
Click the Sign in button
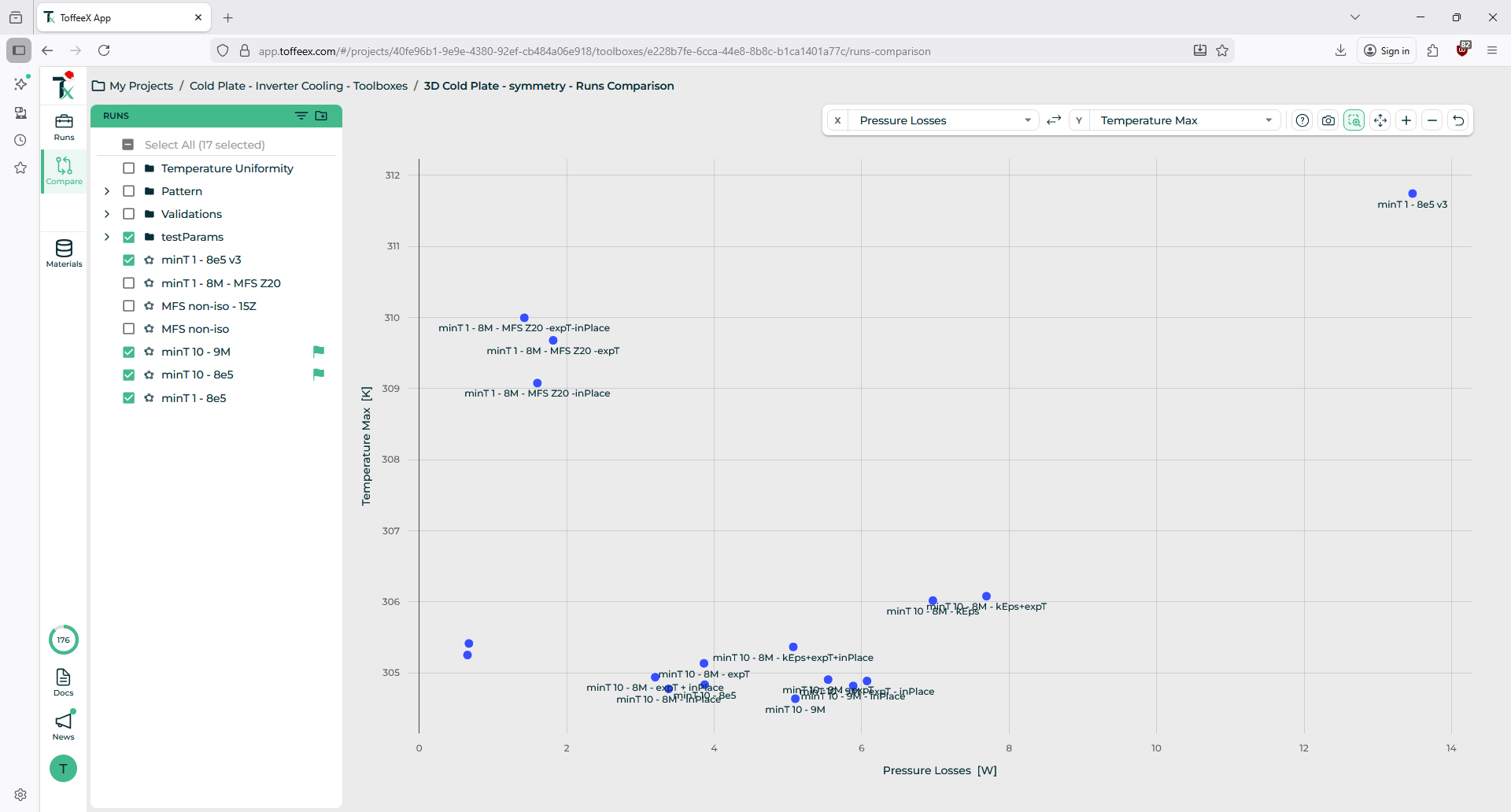(1387, 50)
